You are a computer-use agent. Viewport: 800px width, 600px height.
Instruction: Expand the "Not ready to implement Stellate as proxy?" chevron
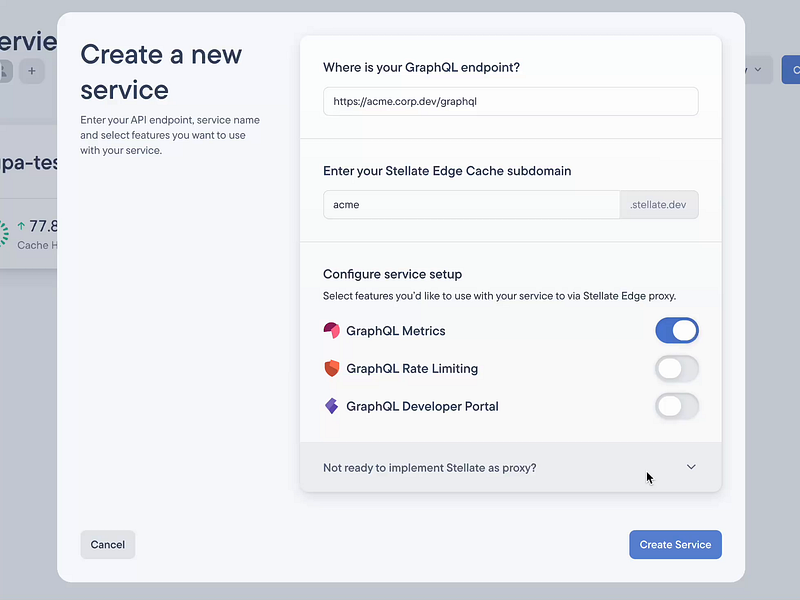691,467
